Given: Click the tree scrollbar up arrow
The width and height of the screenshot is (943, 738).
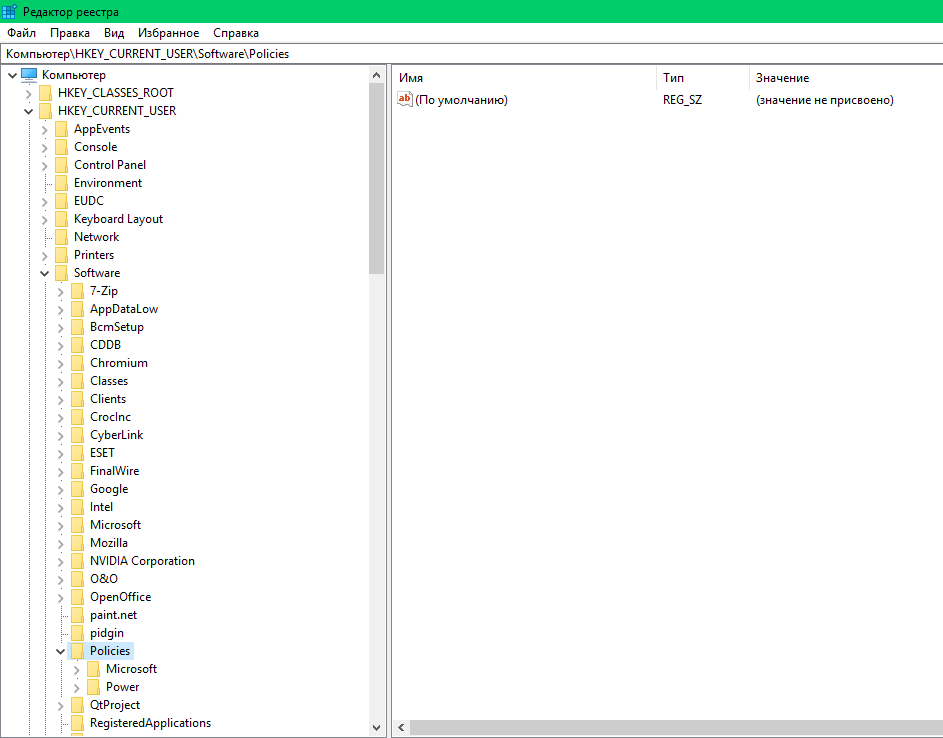Looking at the screenshot, I should coord(376,75).
